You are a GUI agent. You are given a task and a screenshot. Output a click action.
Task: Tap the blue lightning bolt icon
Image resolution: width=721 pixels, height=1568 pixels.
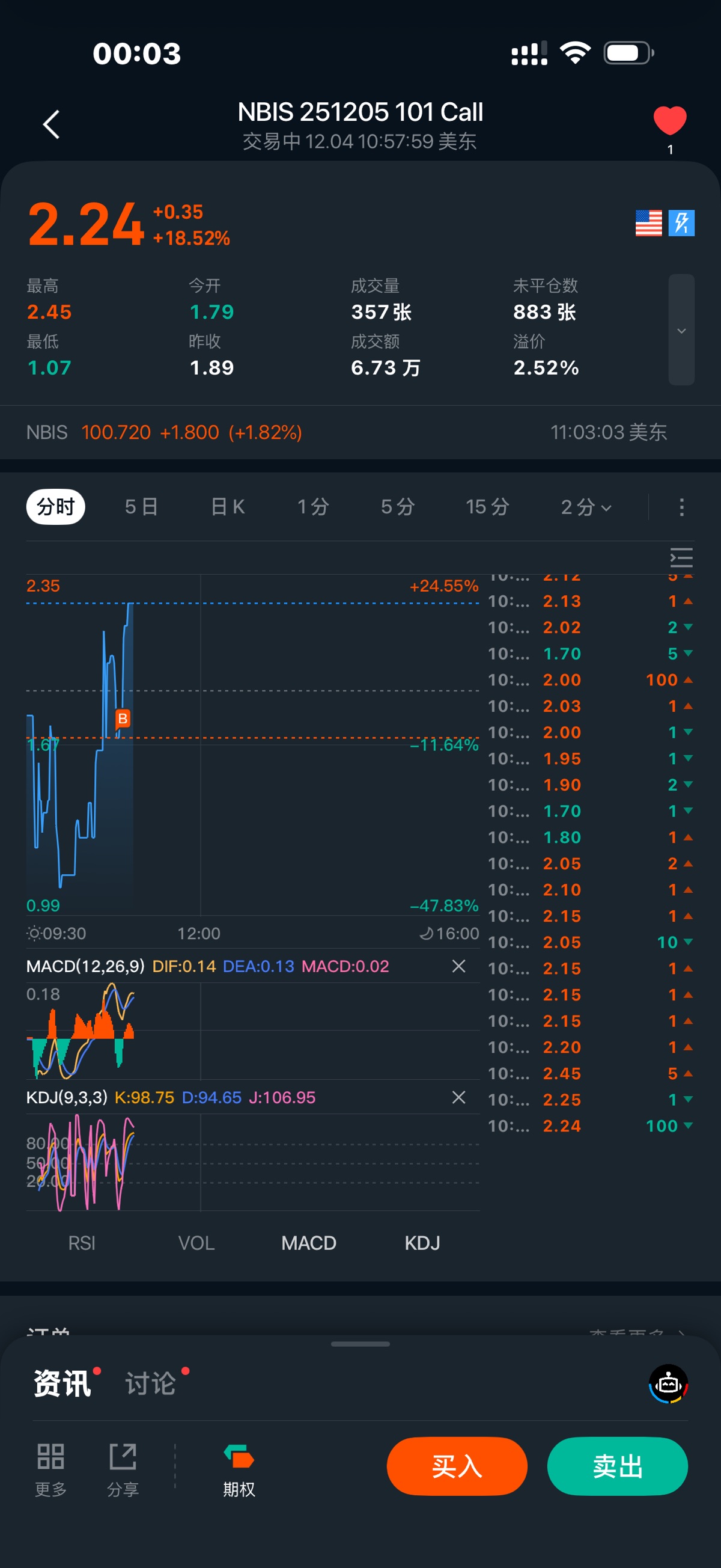[x=681, y=223]
